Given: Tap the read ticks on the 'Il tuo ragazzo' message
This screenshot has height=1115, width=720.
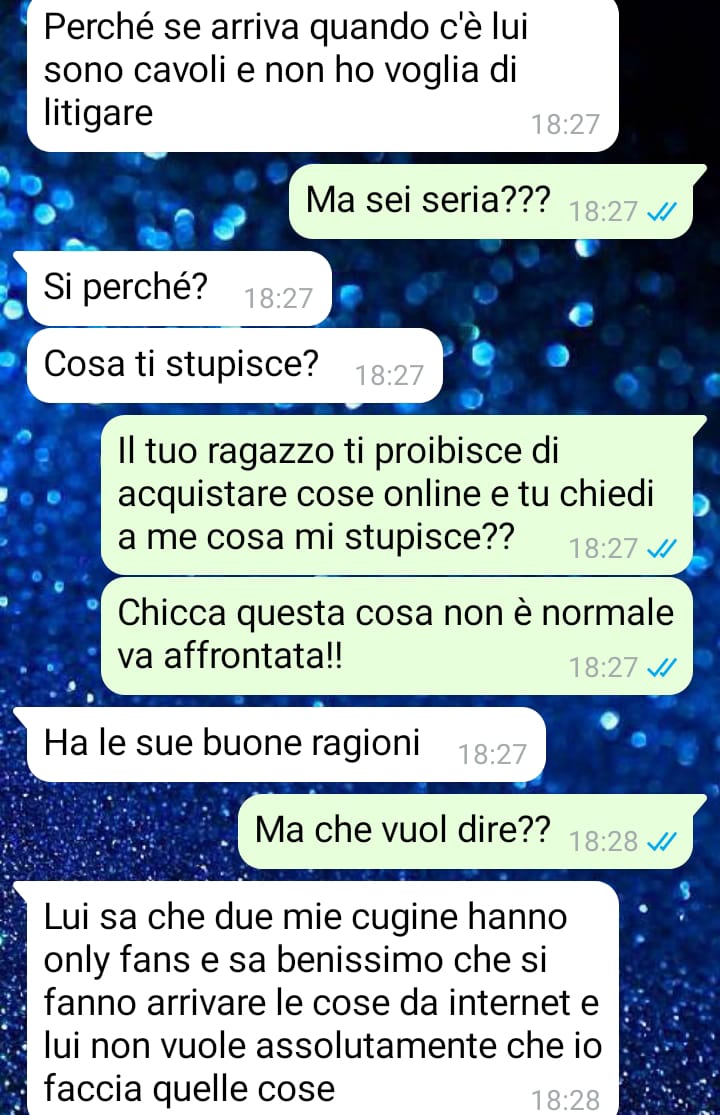Looking at the screenshot, I should [661, 548].
